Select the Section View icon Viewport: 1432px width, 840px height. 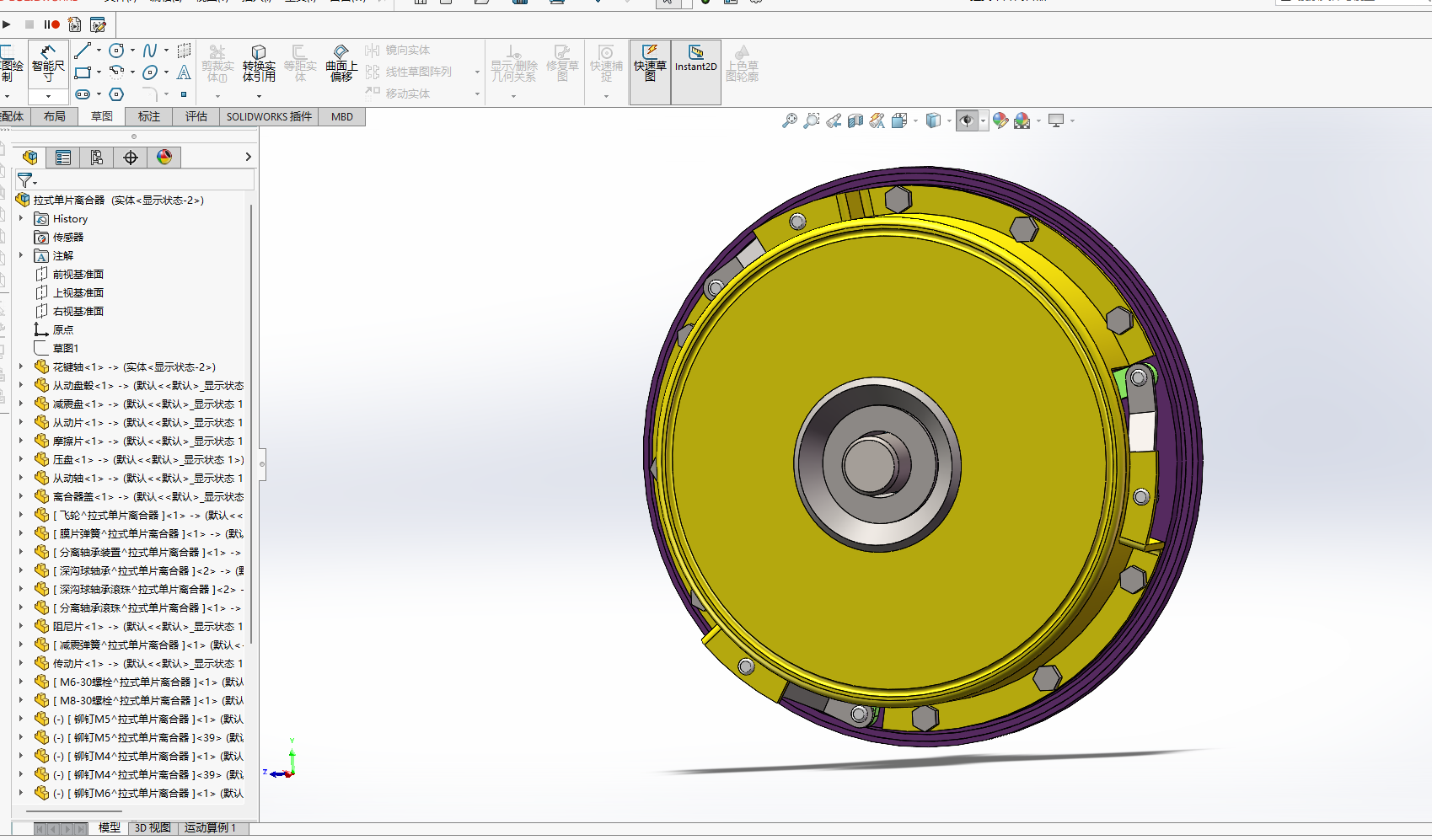coord(855,121)
